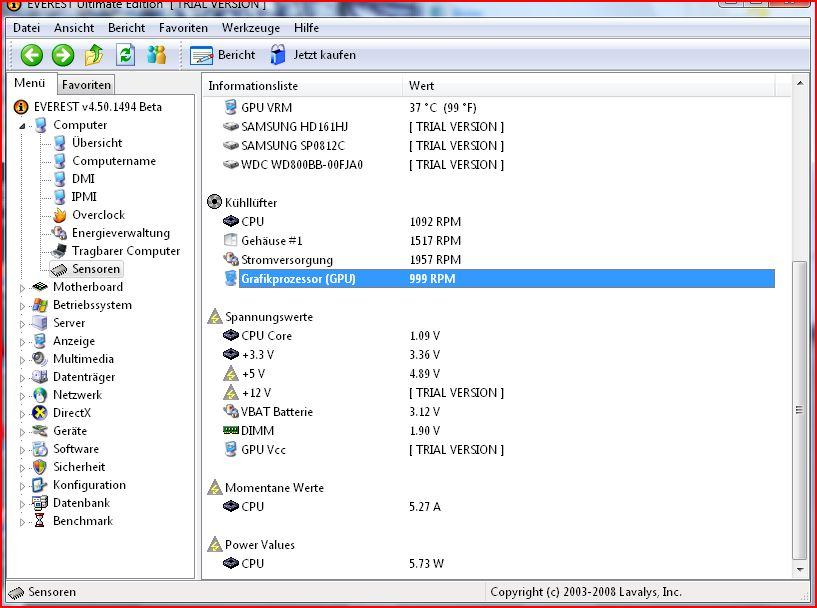
Task: Click the Overclock flame icon
Action: point(60,215)
